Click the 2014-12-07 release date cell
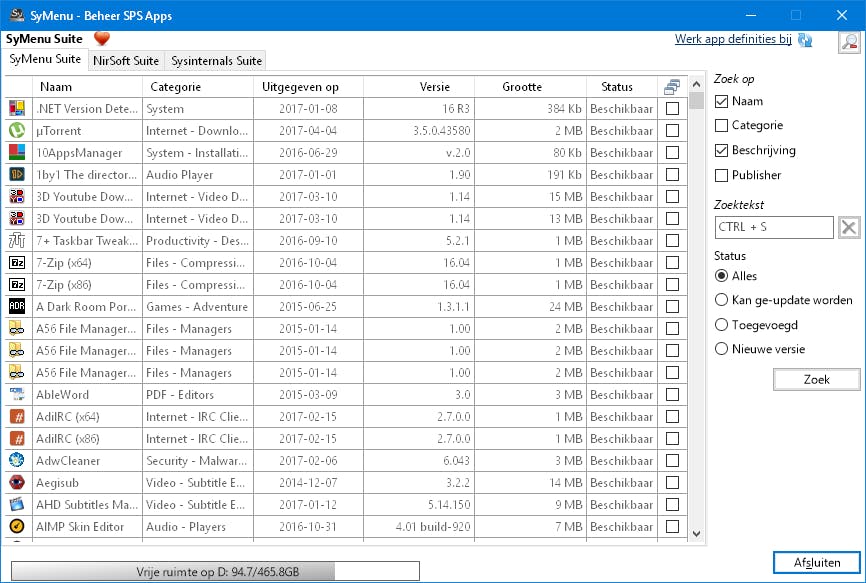This screenshot has height=583, width=866. click(x=308, y=483)
